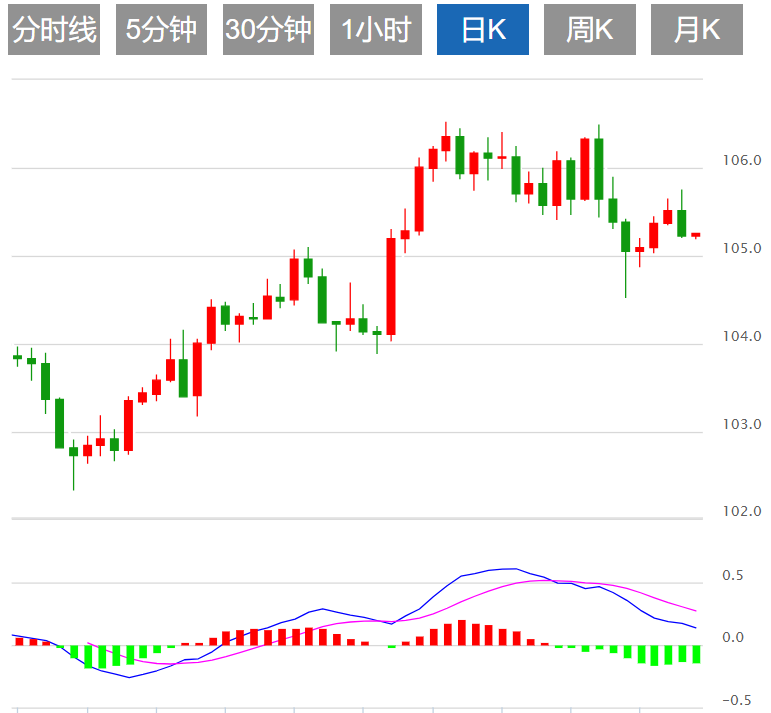The image size is (771, 713).
Task: Switch to the 分时线 chart tab
Action: coord(54,30)
